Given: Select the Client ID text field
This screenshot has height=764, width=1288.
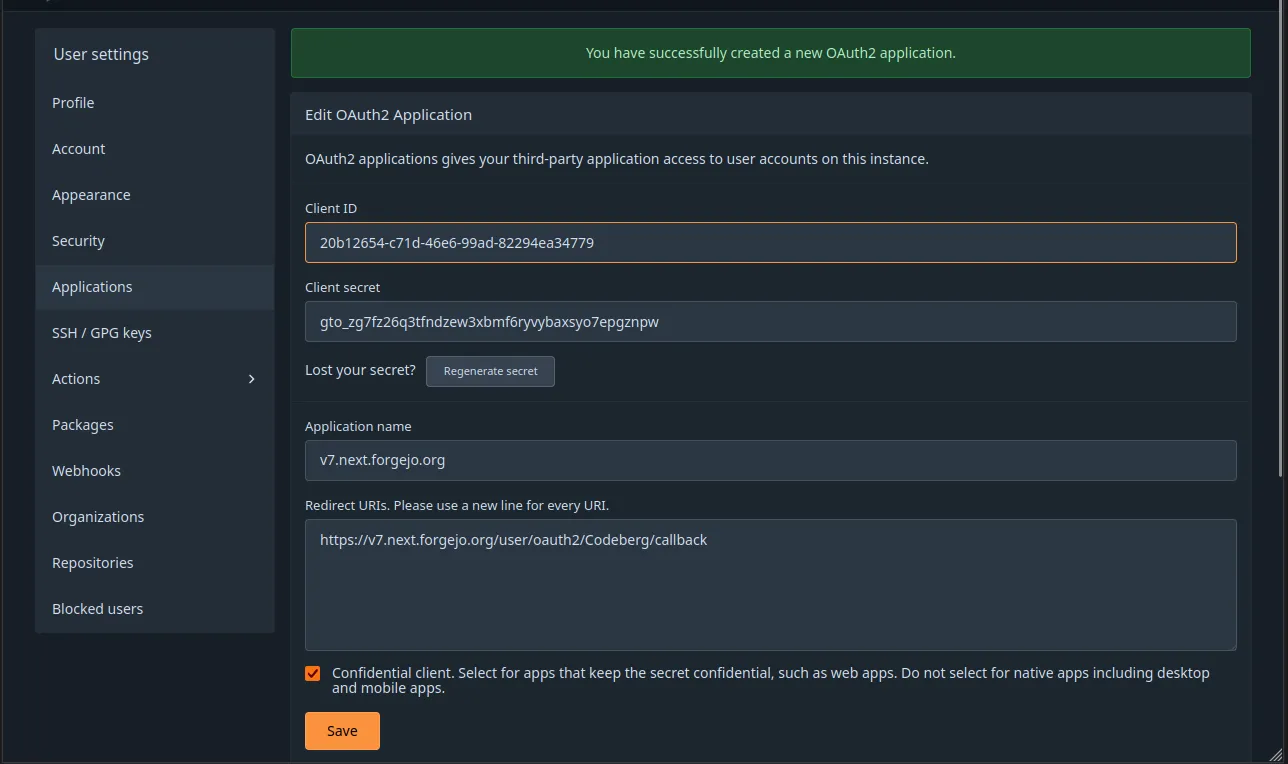Looking at the screenshot, I should click(x=770, y=242).
